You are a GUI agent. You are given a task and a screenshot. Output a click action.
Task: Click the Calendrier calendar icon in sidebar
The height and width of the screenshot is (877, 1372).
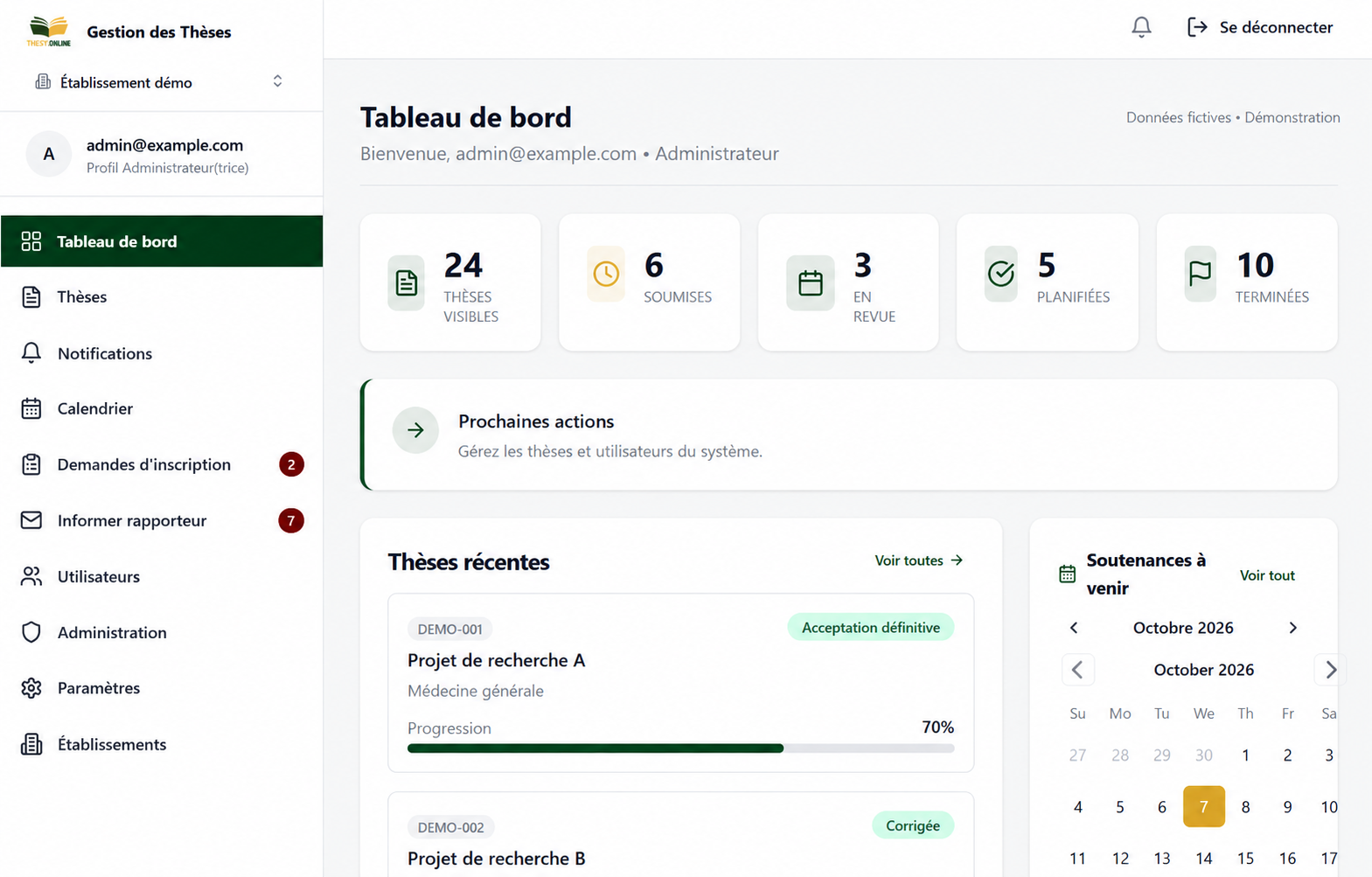[x=31, y=408]
